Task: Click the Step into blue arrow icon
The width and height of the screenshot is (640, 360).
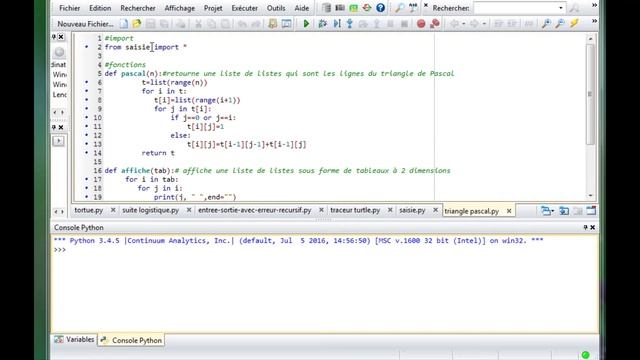Action: point(350,24)
